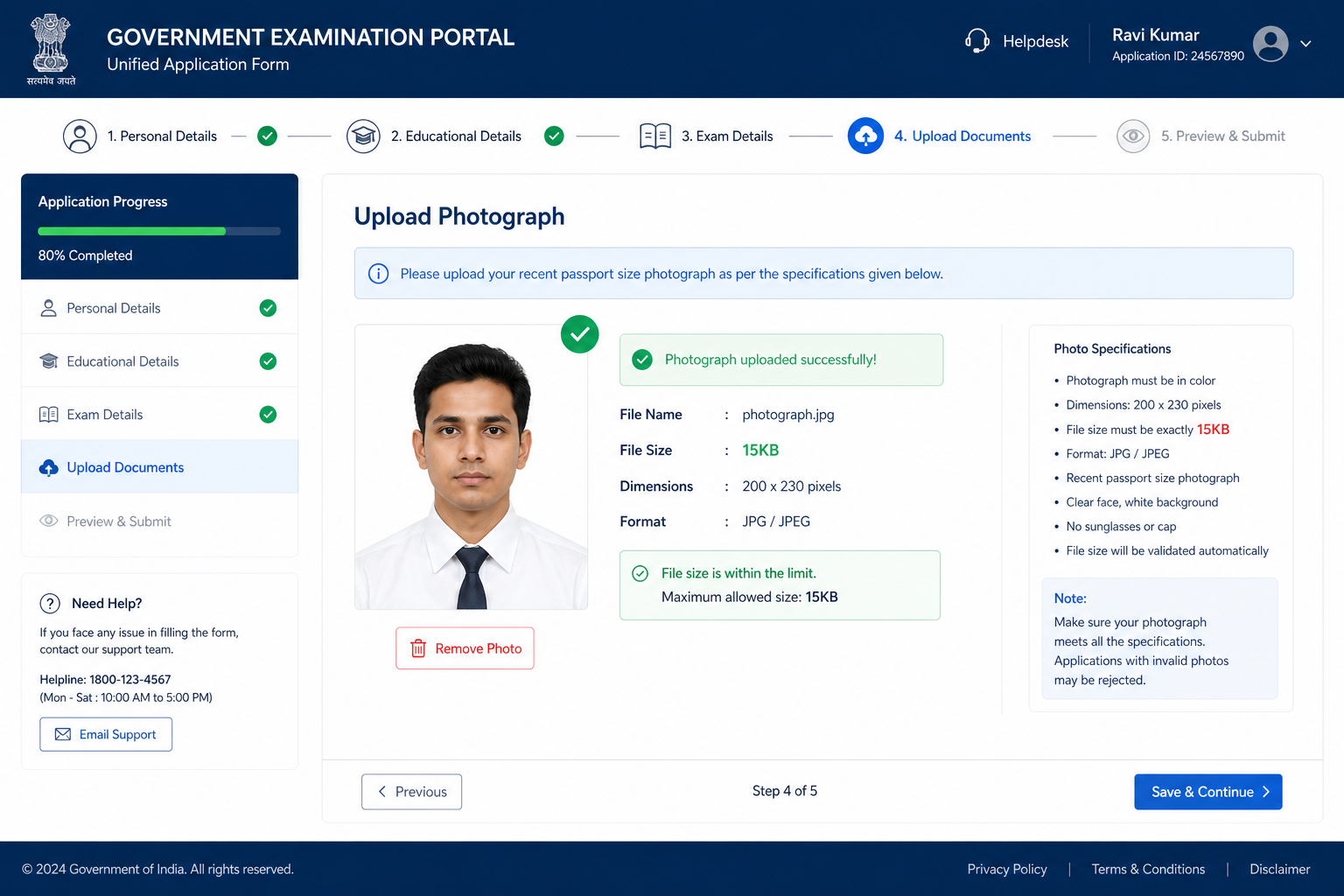Remove the uploaded photo
This screenshot has width=1344, height=896.
point(465,648)
